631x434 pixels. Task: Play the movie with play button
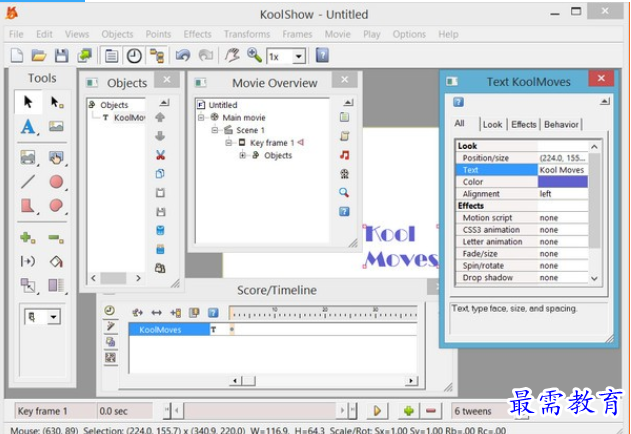pos(377,411)
